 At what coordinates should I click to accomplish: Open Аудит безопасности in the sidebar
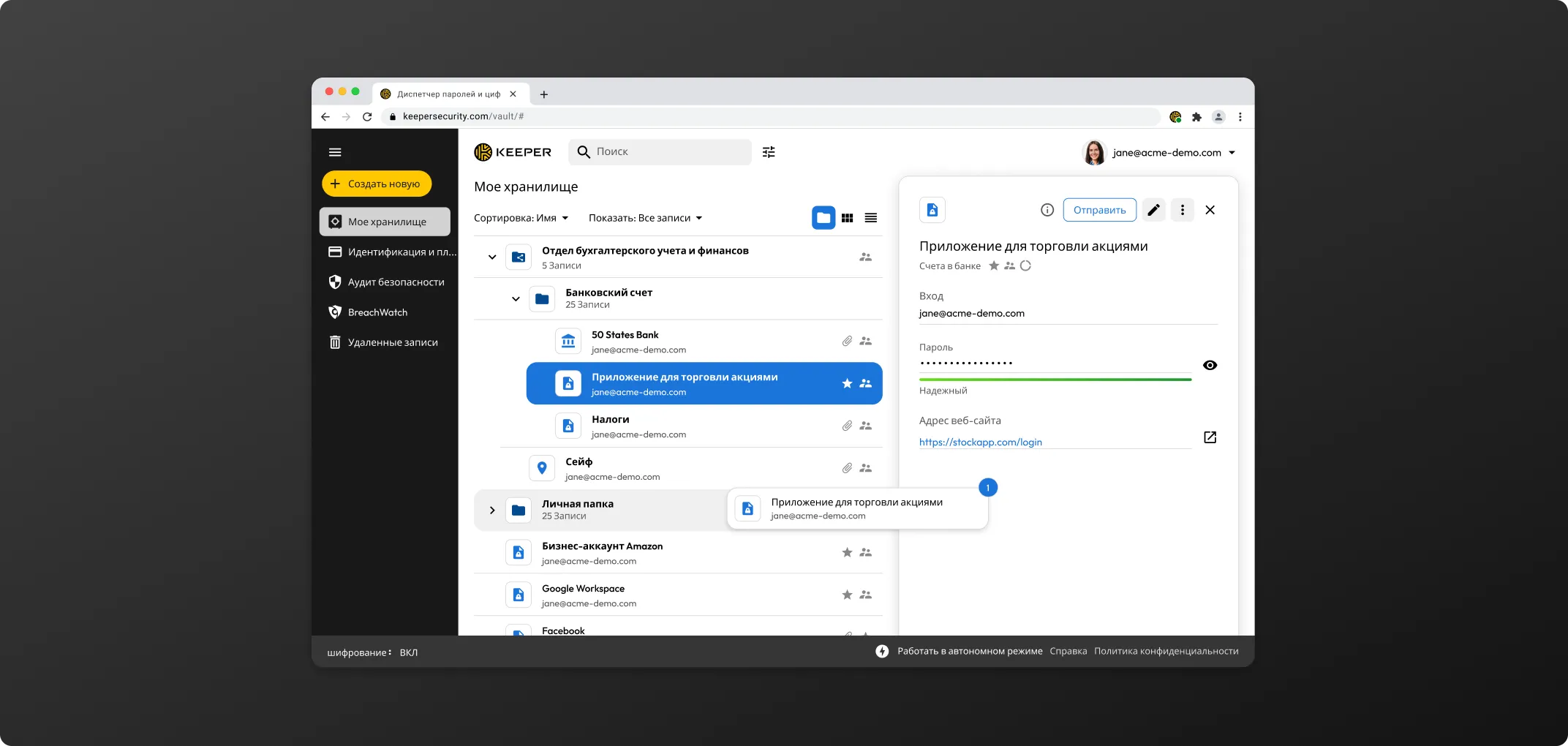(x=386, y=282)
